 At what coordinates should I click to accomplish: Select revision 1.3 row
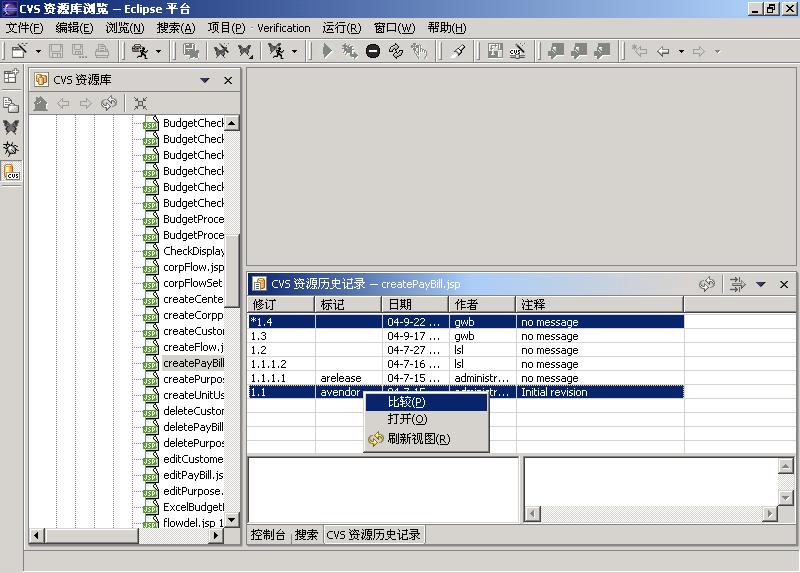(465, 336)
